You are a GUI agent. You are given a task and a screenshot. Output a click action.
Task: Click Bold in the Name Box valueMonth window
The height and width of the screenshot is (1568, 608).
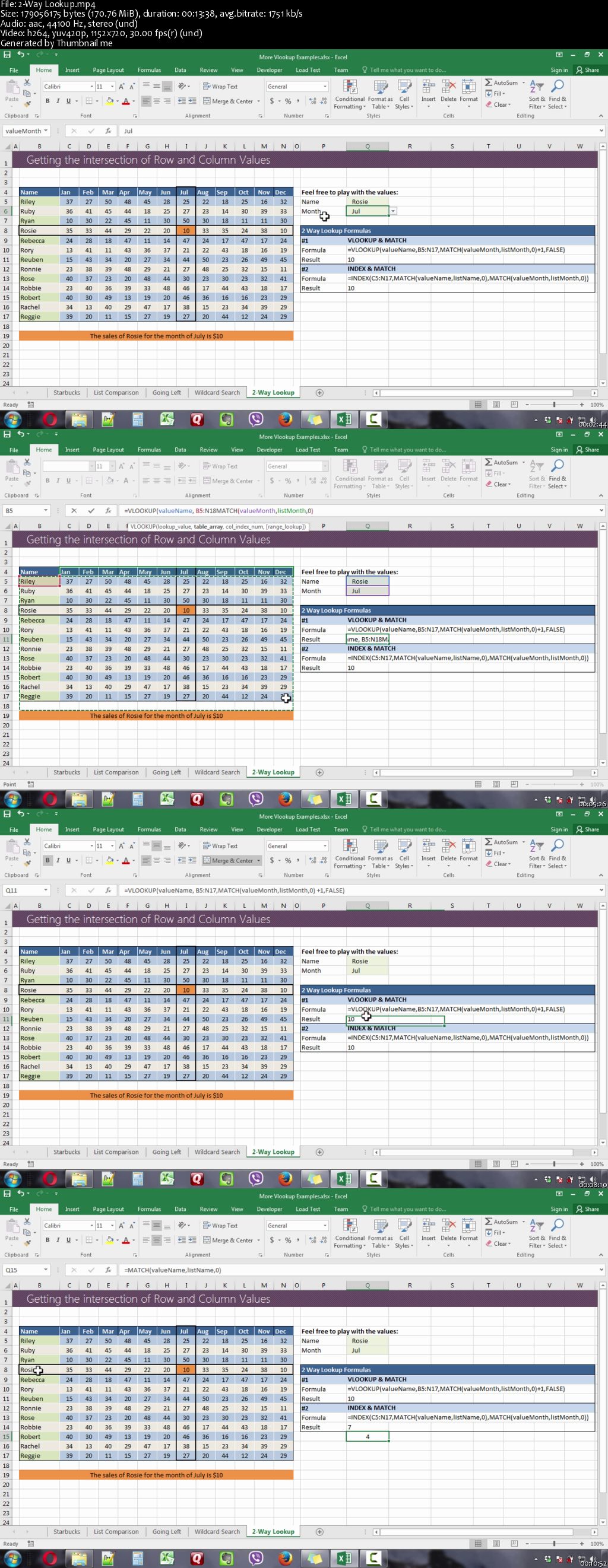[47, 101]
